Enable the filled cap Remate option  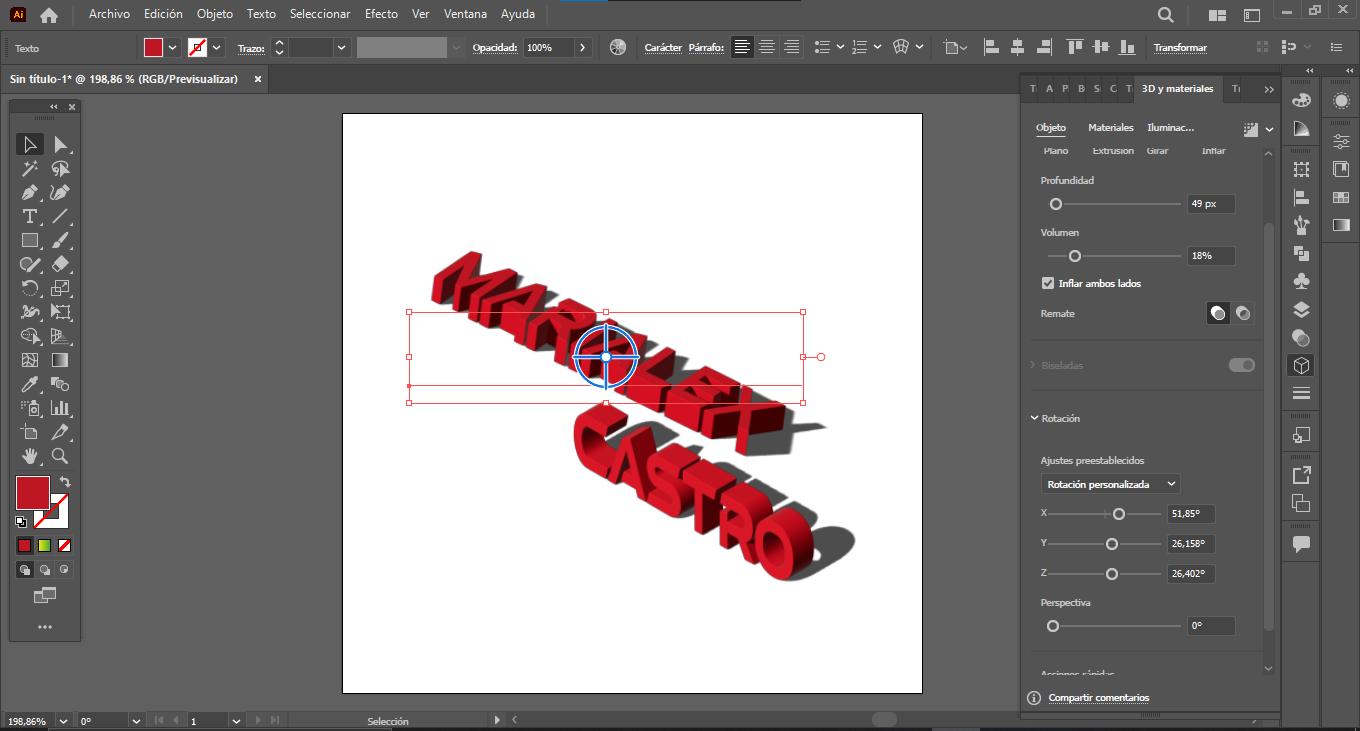tap(1218, 313)
